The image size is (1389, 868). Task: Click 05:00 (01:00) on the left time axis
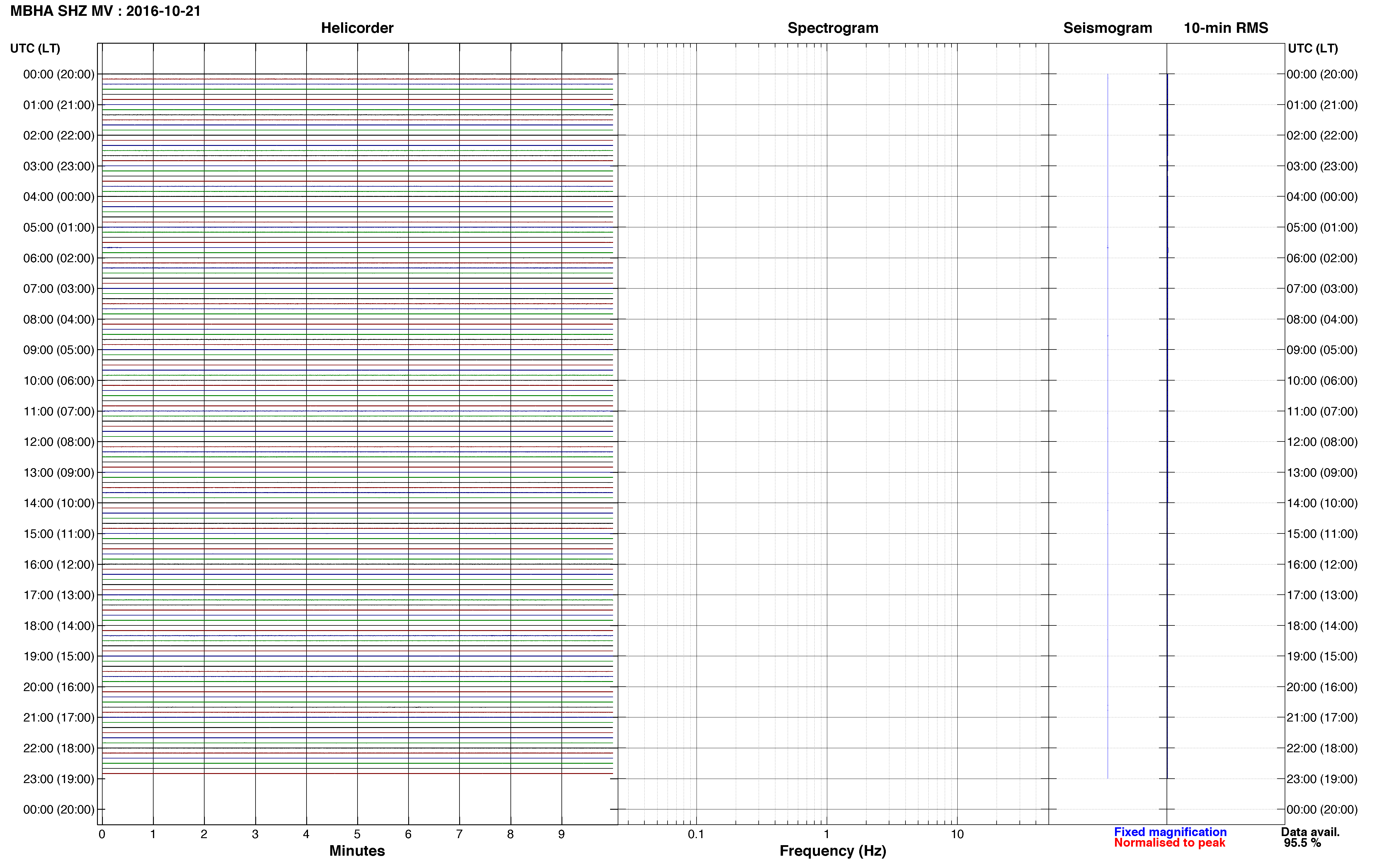pyautogui.click(x=59, y=227)
